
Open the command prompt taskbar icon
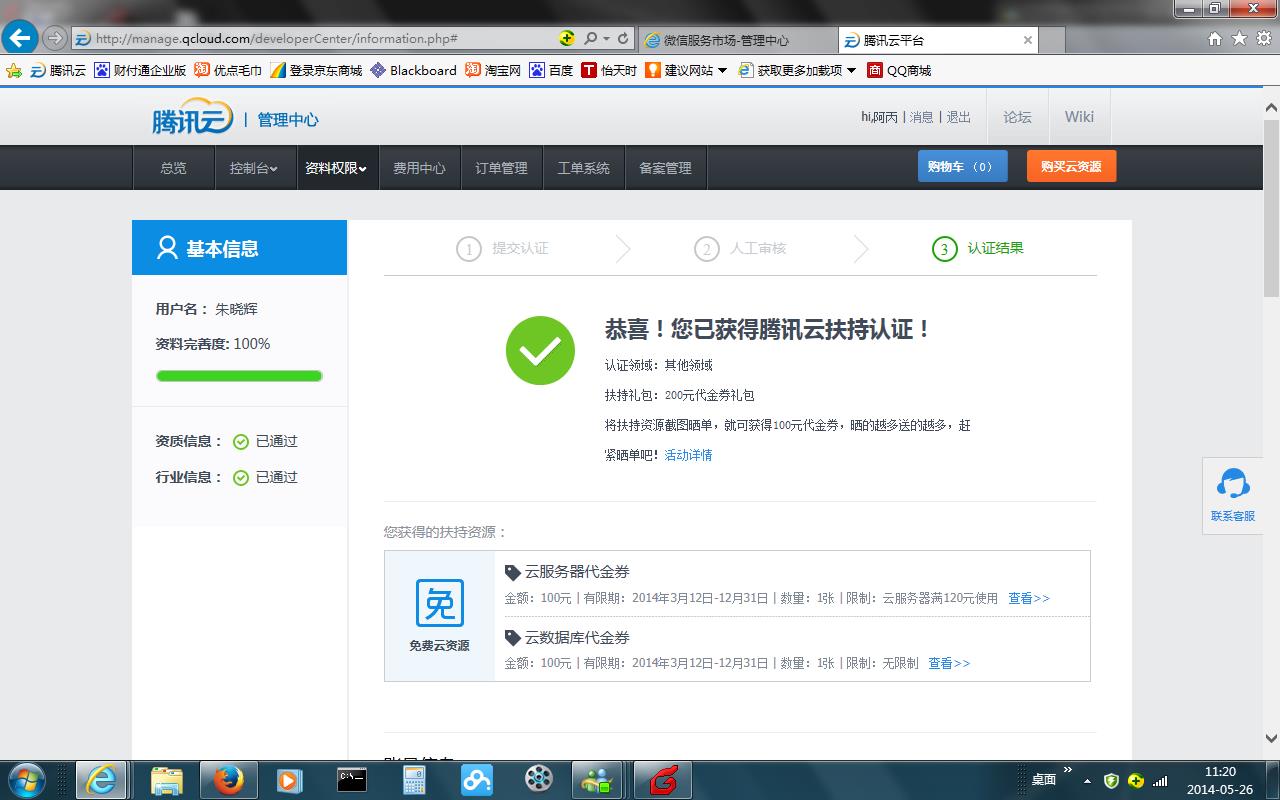351,780
